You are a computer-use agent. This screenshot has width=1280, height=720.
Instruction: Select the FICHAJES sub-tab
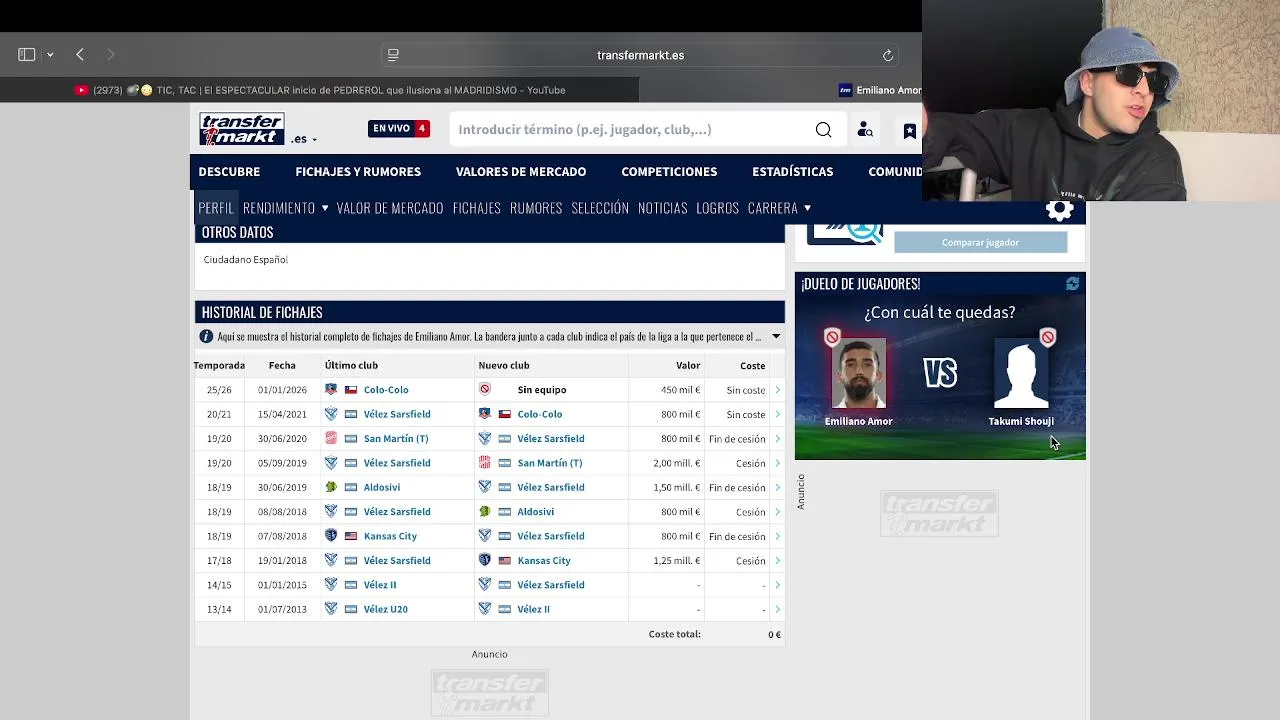pyautogui.click(x=477, y=208)
